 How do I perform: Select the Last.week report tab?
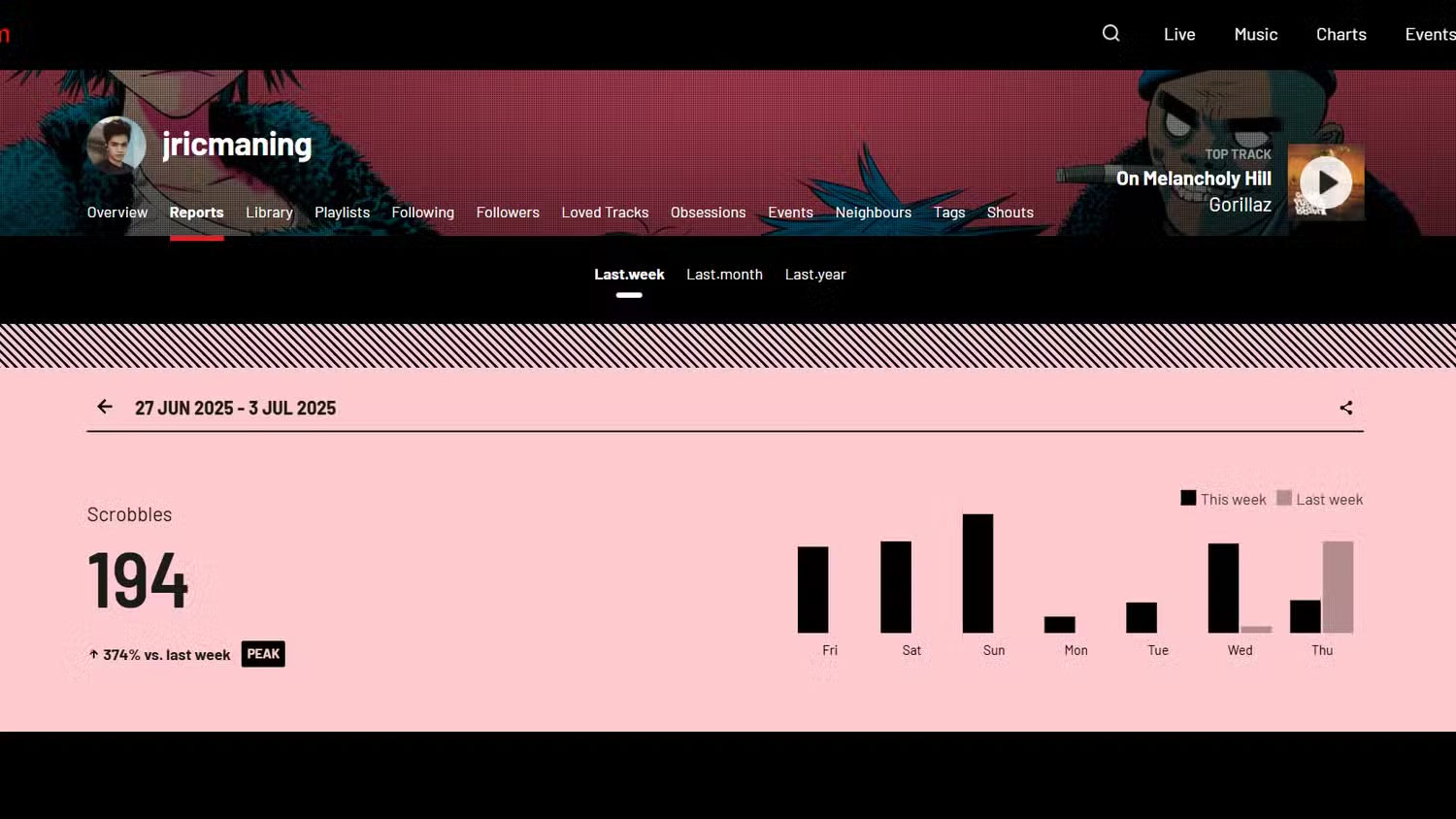click(x=629, y=274)
